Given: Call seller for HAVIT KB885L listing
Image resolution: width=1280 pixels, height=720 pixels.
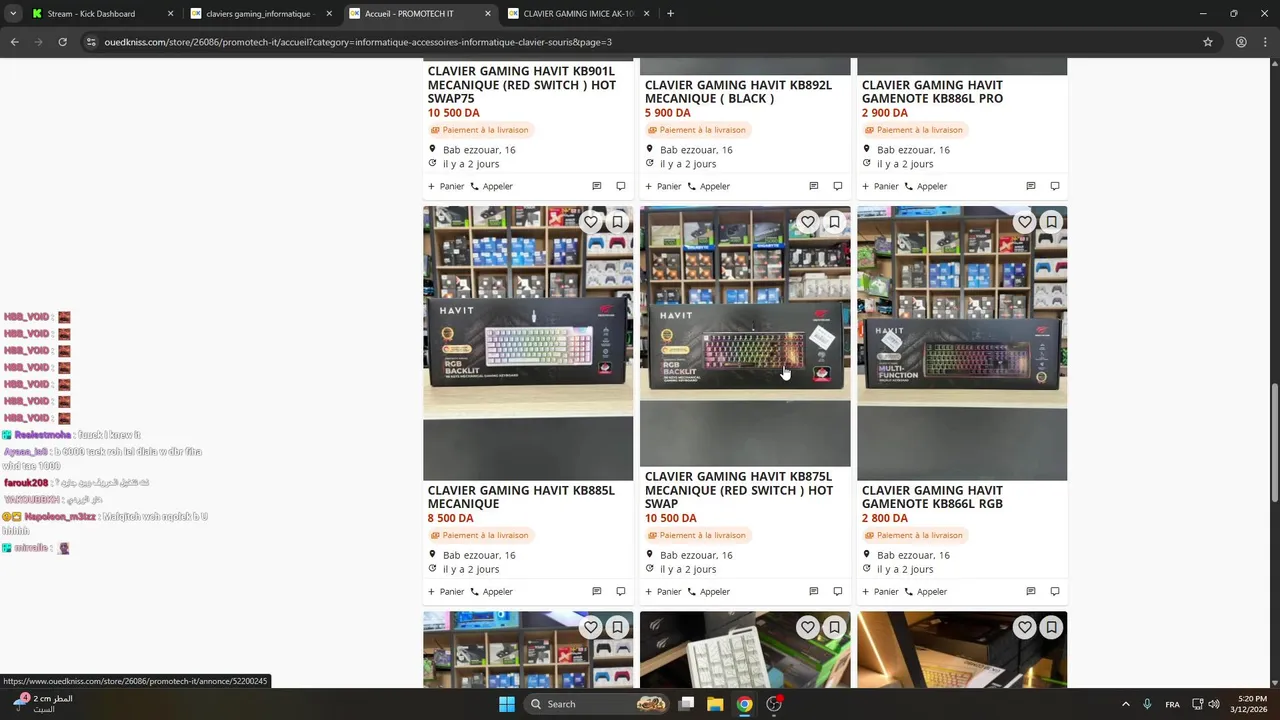Looking at the screenshot, I should 492,591.
